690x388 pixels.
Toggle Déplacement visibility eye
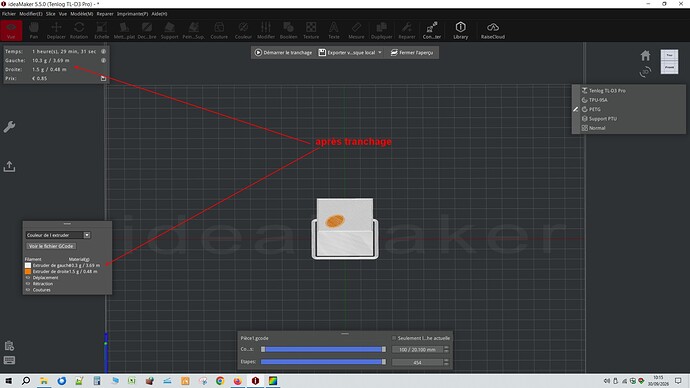pyautogui.click(x=28, y=278)
